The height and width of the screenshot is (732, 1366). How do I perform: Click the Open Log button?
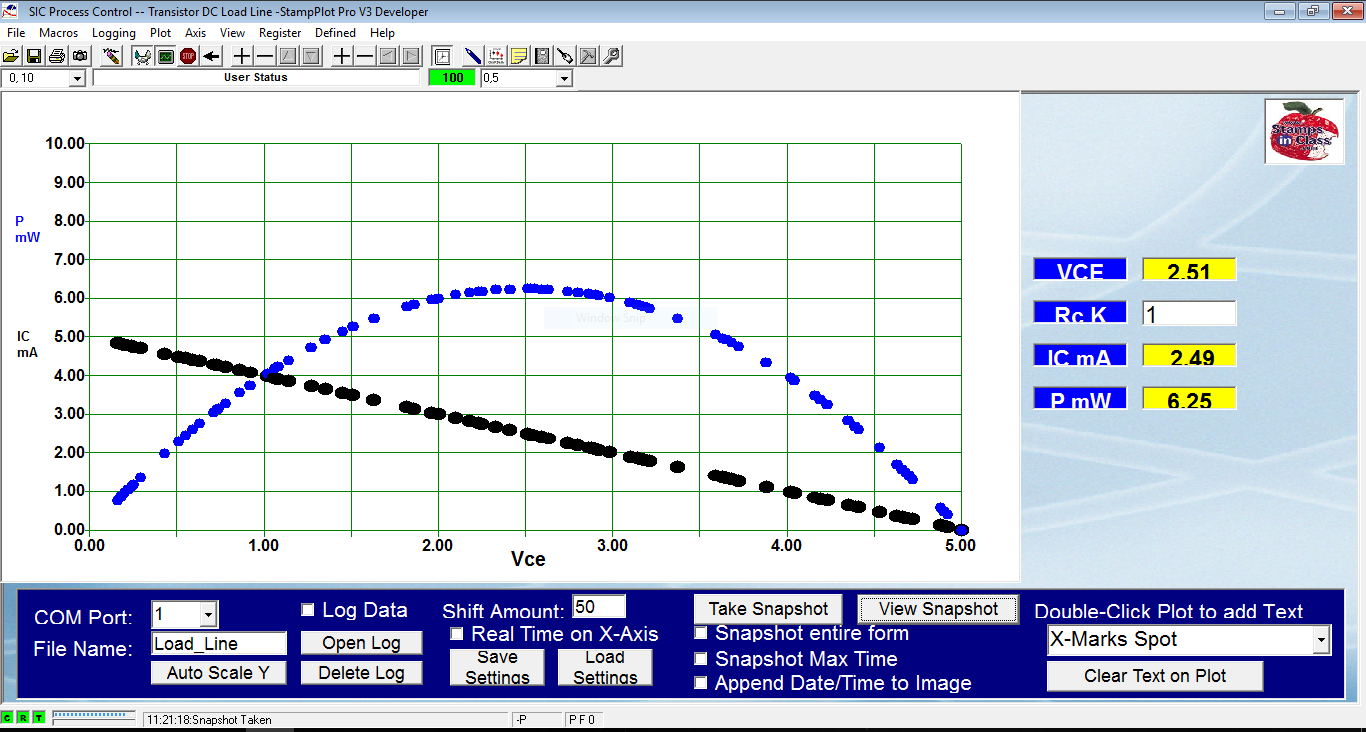pos(362,643)
